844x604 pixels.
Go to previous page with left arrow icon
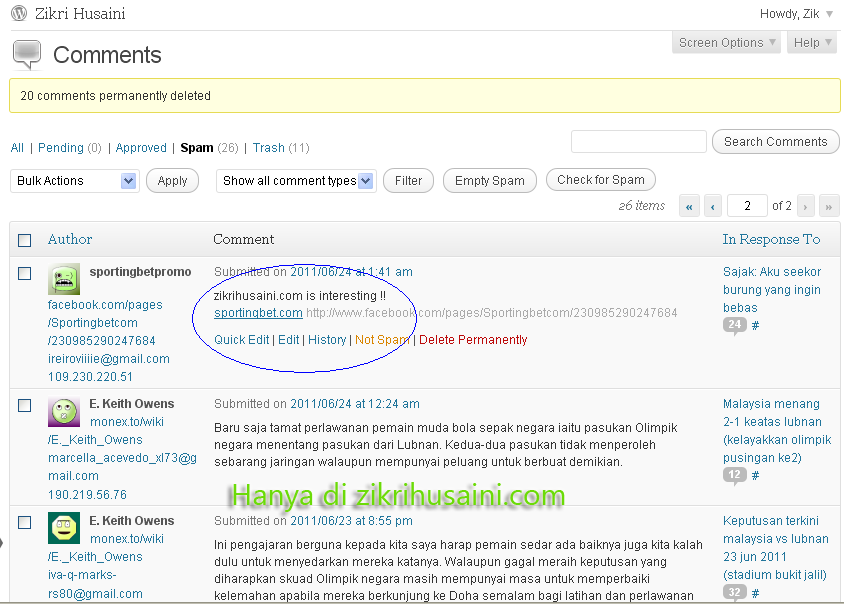coord(712,205)
